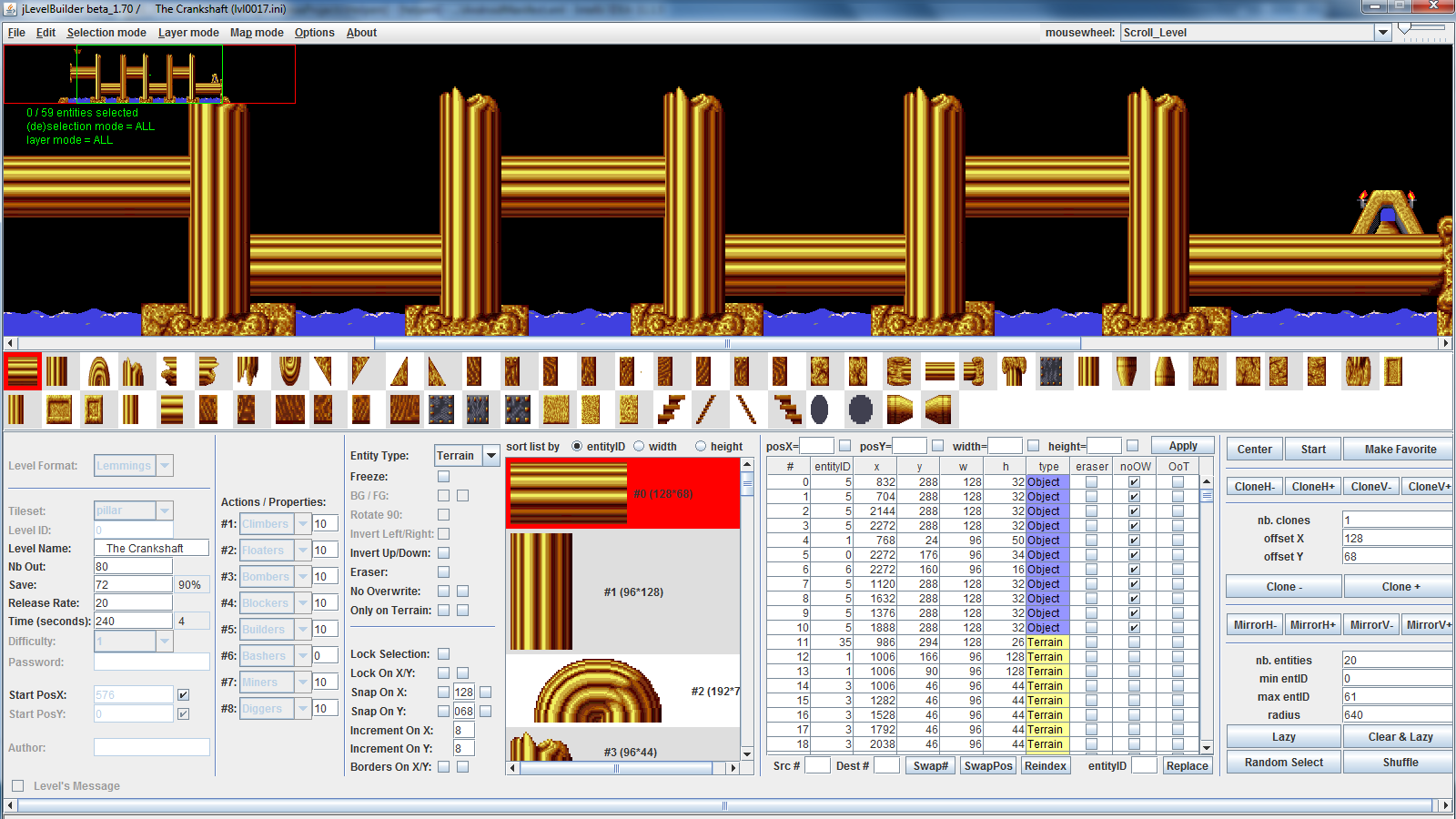Expand the Tileset pillar dropdown
The height and width of the screenshot is (819, 1456).
pyautogui.click(x=165, y=511)
